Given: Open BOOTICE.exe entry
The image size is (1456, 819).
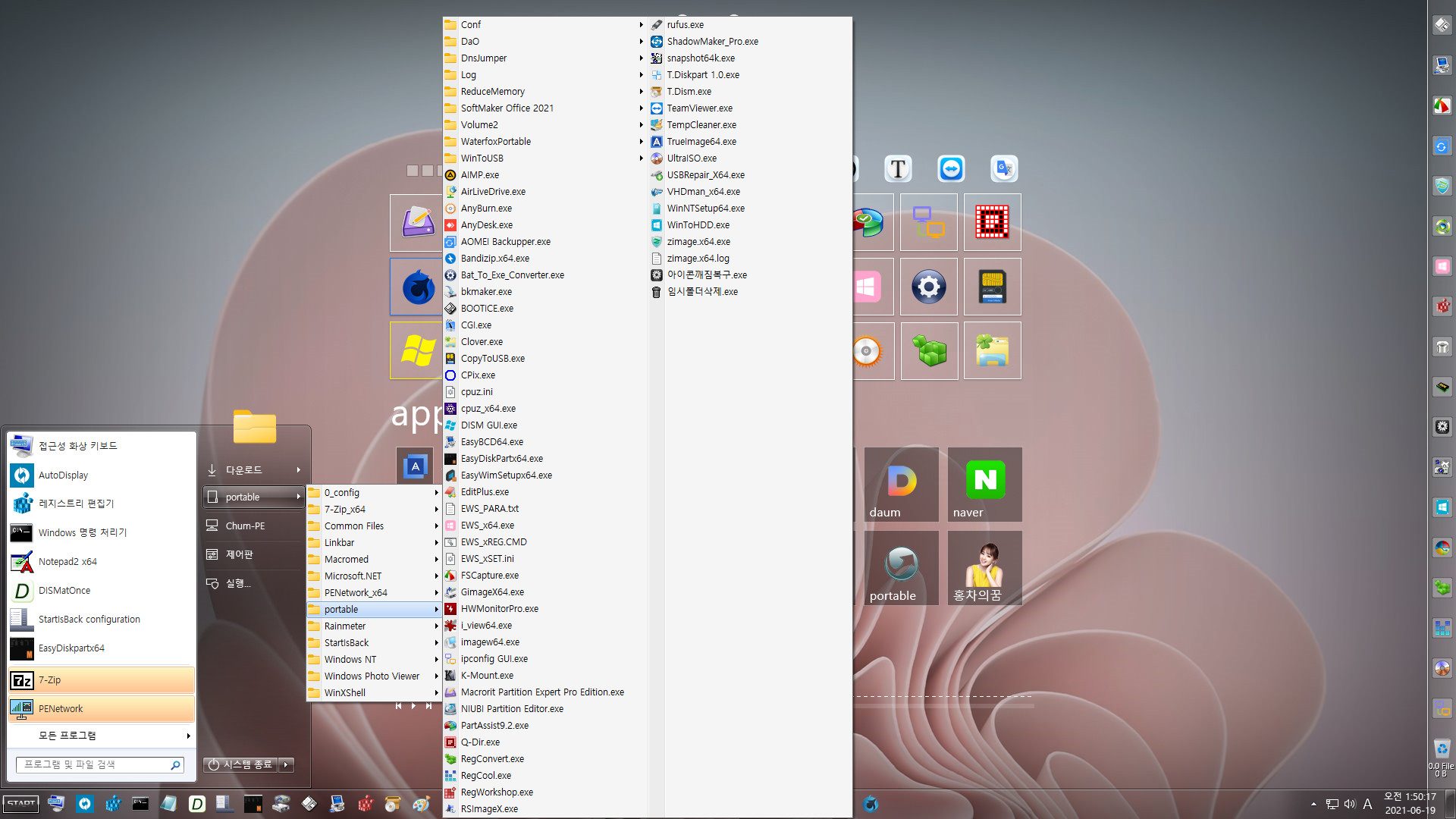Looking at the screenshot, I should pos(487,309).
